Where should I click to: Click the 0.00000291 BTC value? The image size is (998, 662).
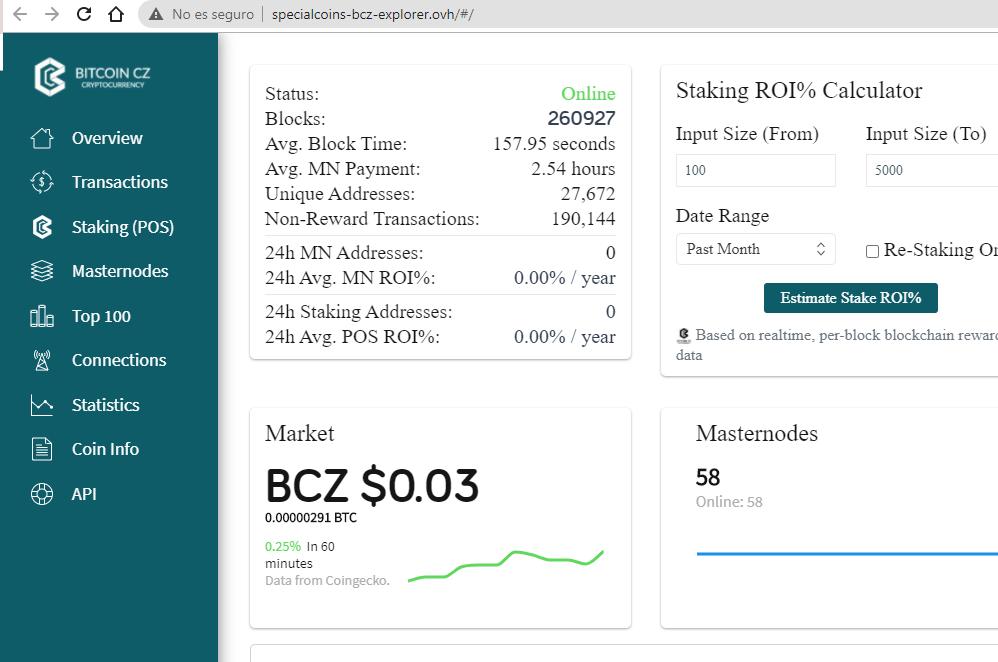311,518
